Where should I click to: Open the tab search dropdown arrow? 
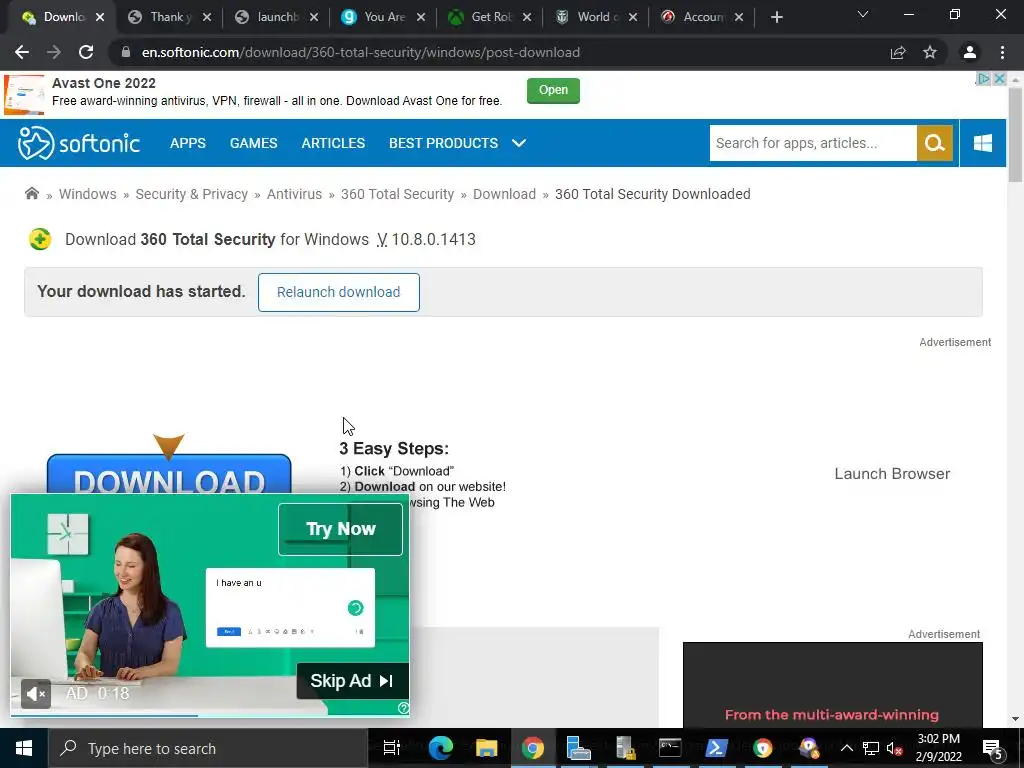pos(863,14)
